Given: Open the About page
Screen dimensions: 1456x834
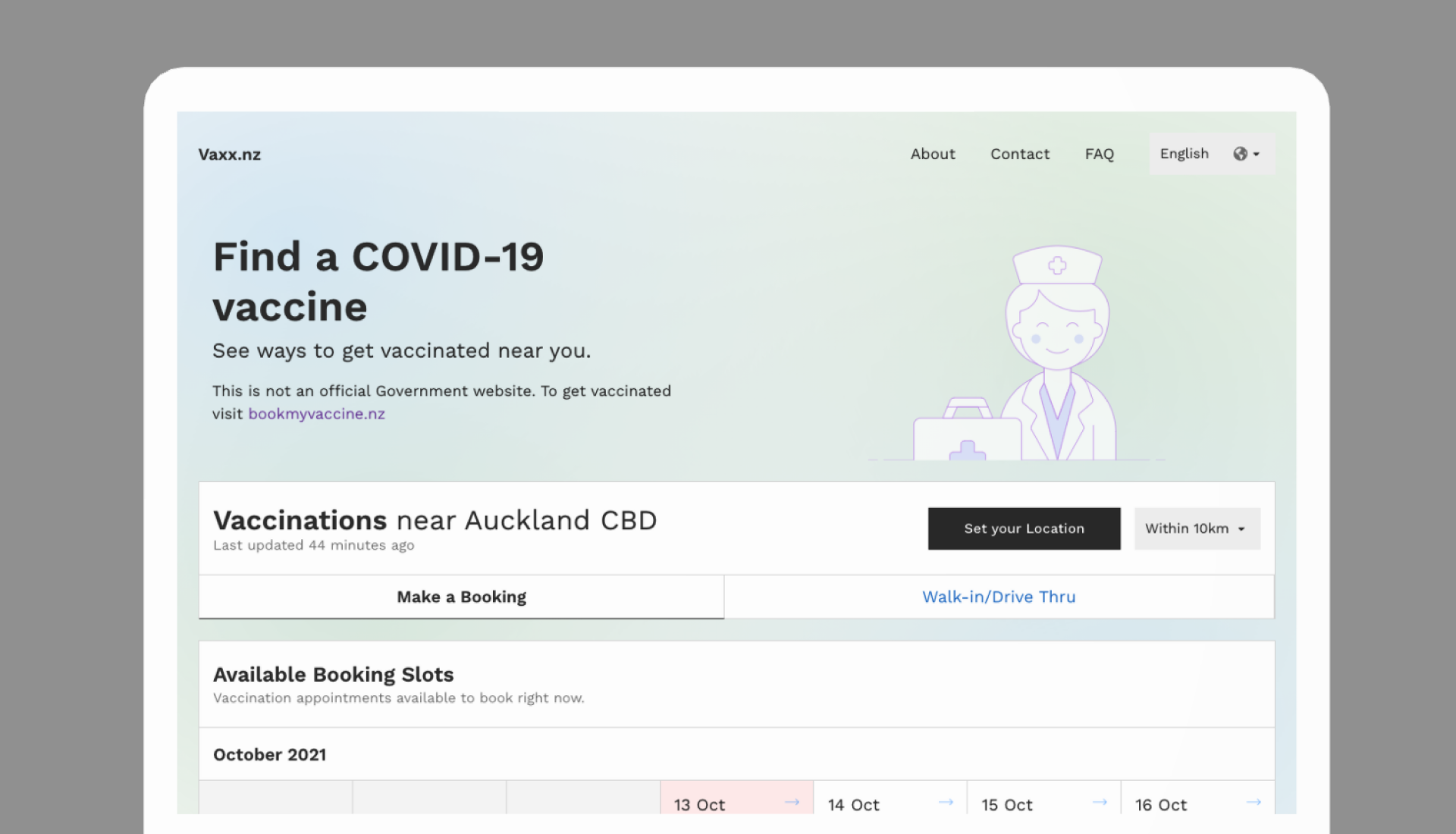Looking at the screenshot, I should [933, 154].
